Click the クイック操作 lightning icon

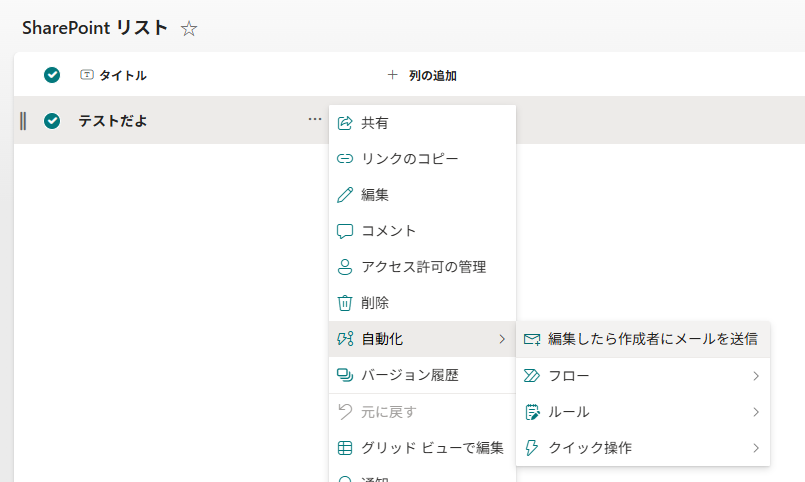(532, 448)
